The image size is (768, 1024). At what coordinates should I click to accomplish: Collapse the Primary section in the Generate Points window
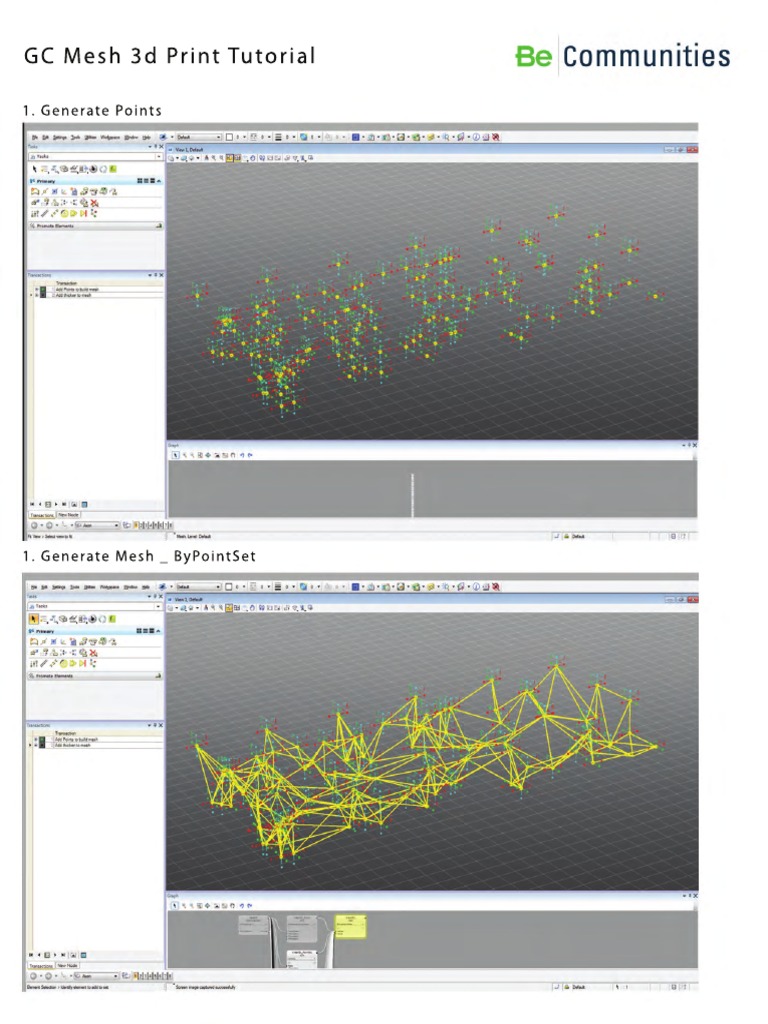click(159, 181)
